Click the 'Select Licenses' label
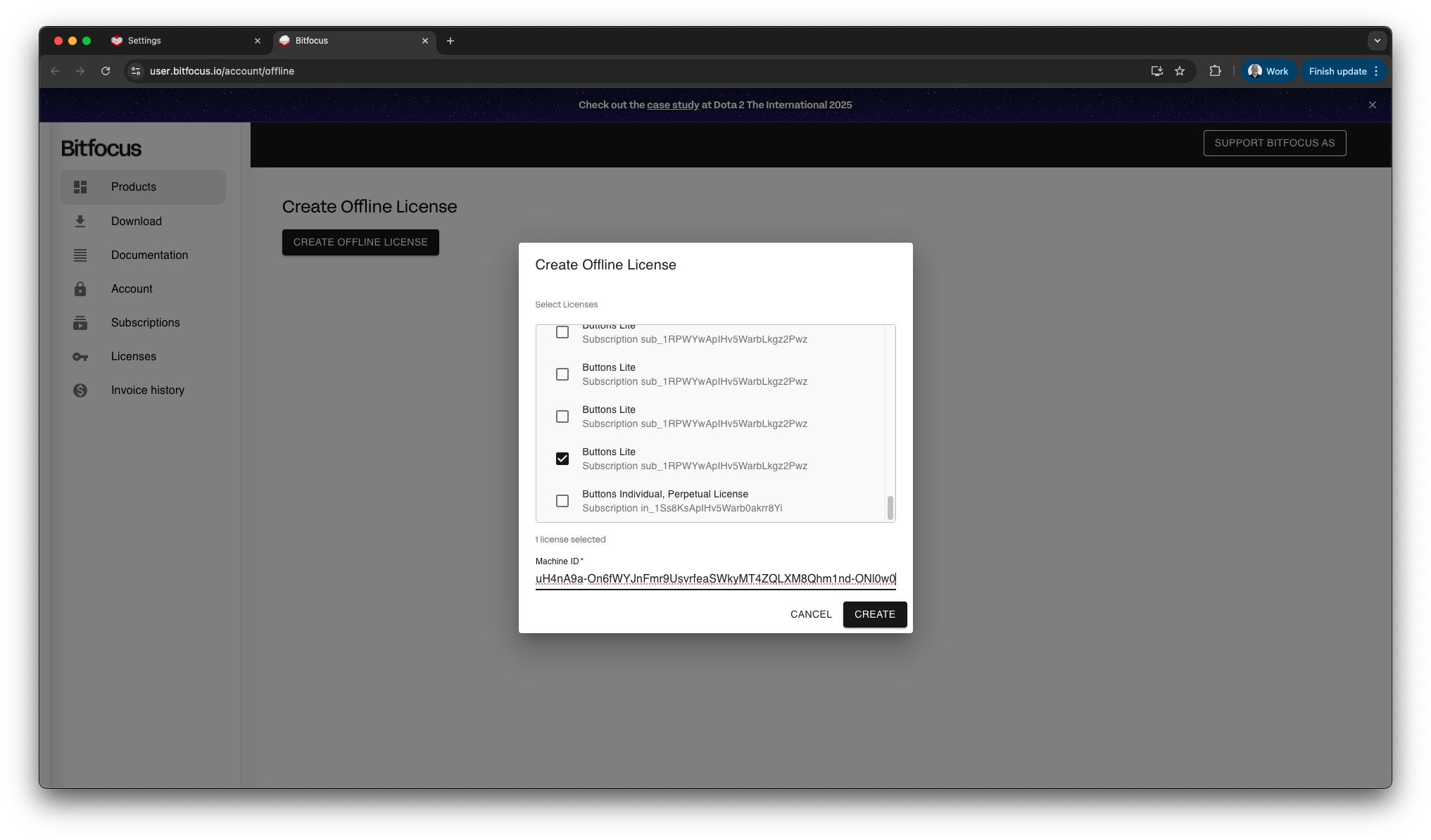This screenshot has width=1431, height=840. click(x=567, y=305)
